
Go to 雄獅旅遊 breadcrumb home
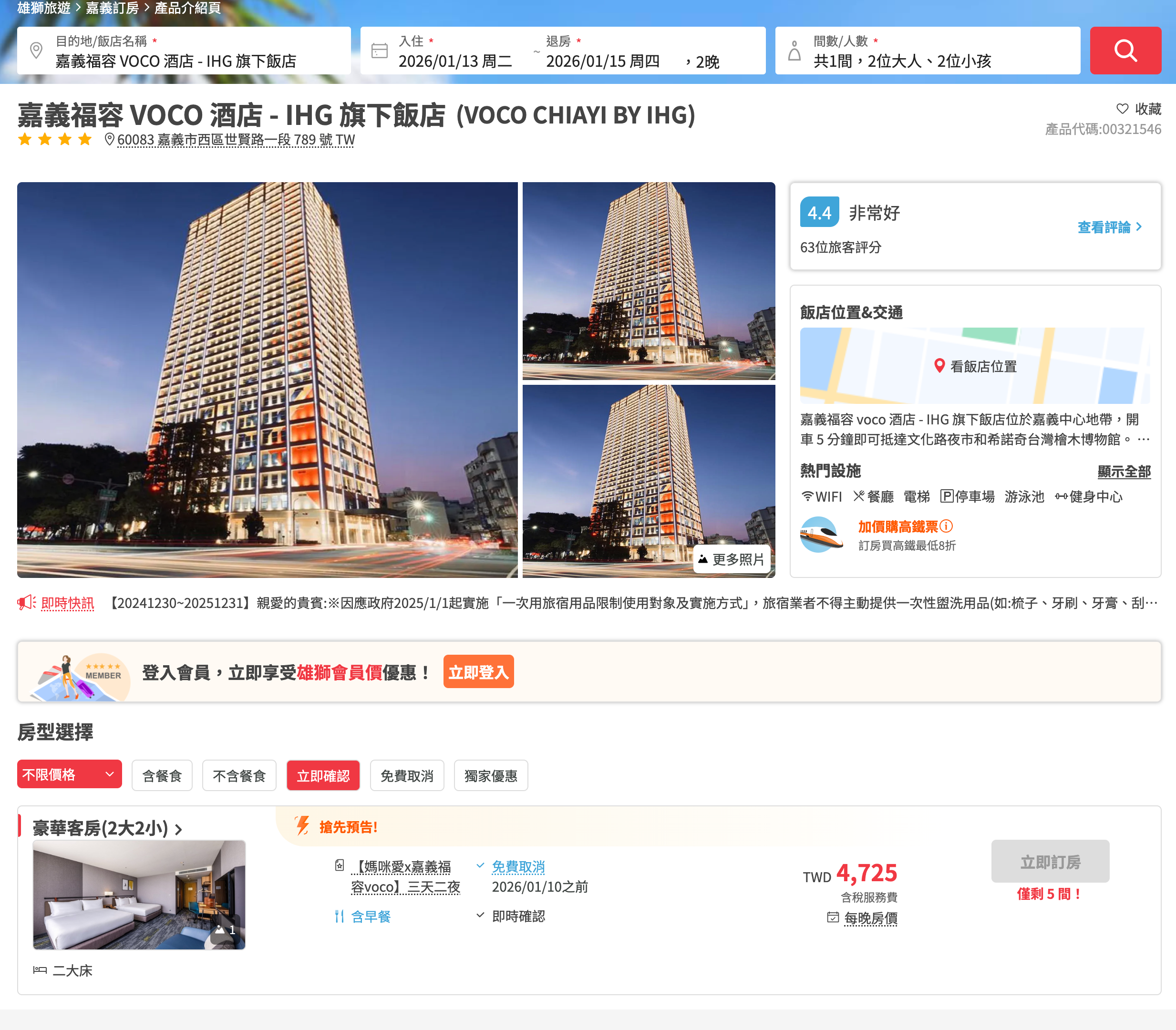pyautogui.click(x=44, y=8)
